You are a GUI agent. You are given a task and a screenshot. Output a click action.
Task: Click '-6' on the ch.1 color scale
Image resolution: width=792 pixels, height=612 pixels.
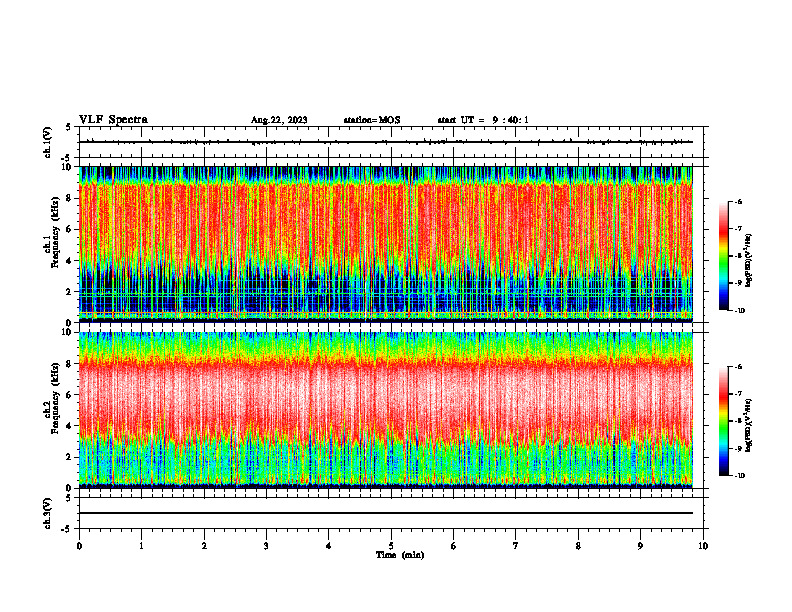[738, 202]
